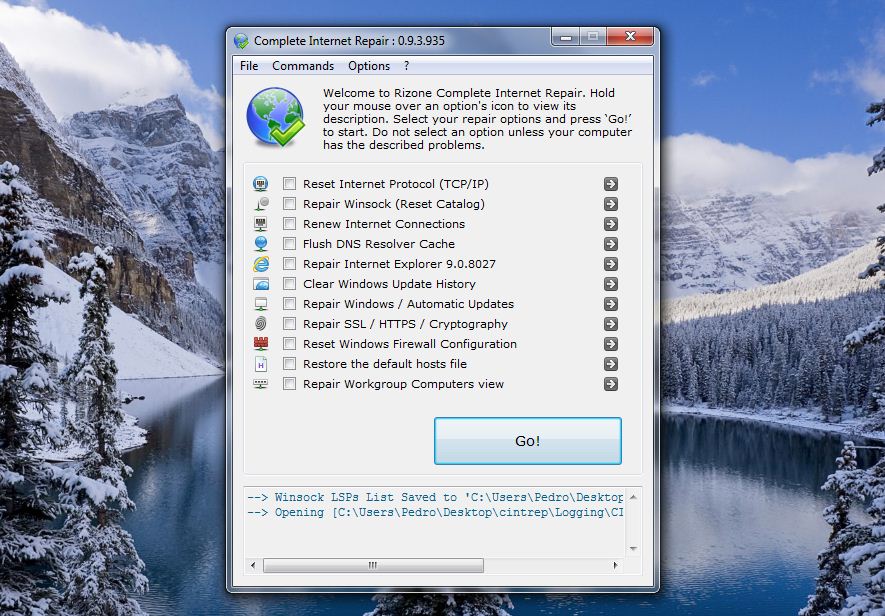The height and width of the screenshot is (616, 885).
Task: Click the Go! button
Action: tap(528, 441)
